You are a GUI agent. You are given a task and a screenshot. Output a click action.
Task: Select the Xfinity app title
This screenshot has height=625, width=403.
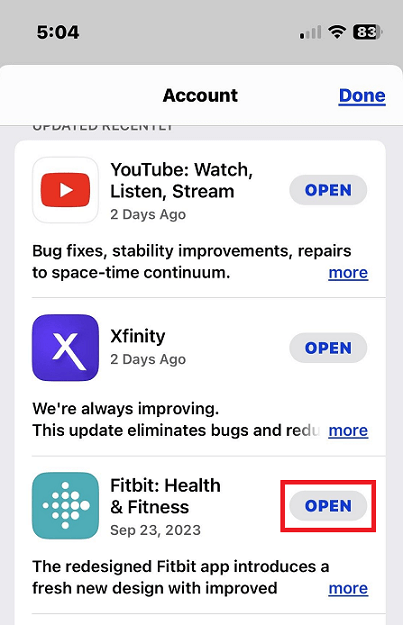(138, 336)
